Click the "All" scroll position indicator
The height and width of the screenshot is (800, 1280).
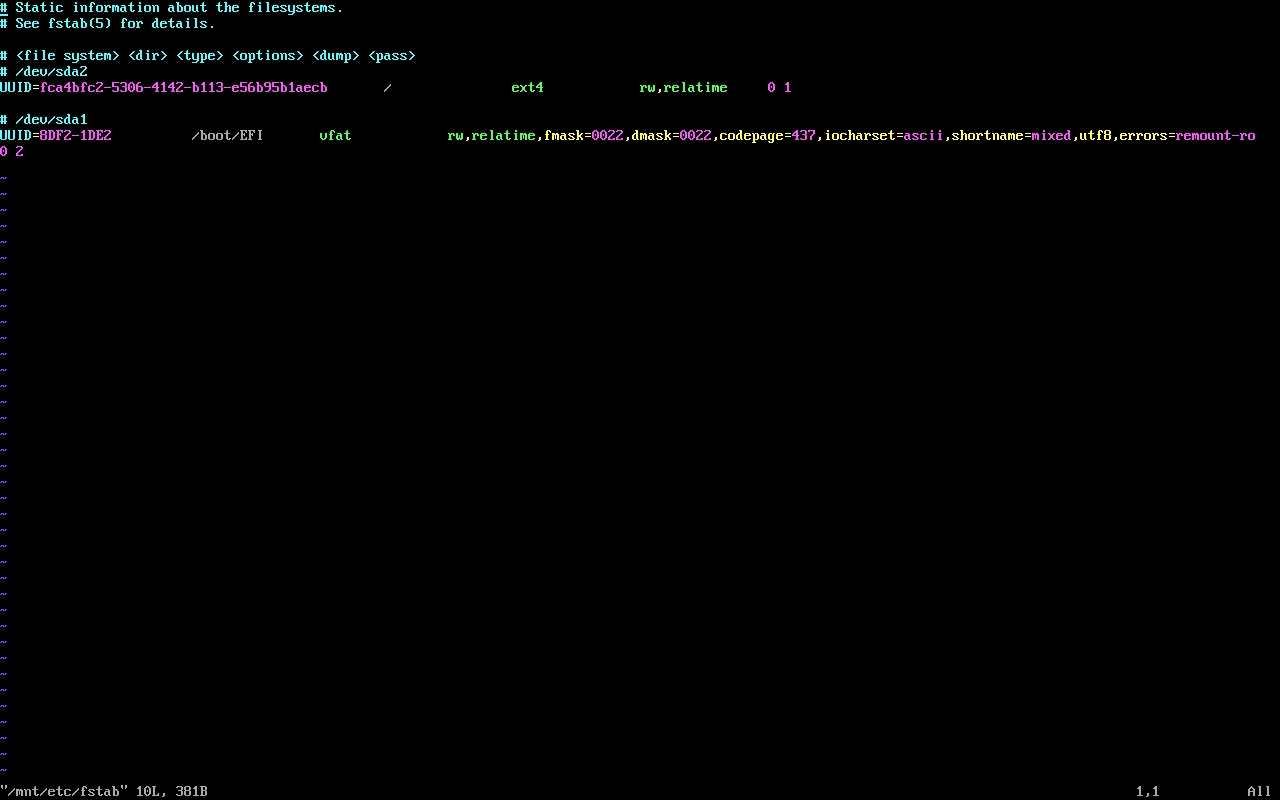pyautogui.click(x=1260, y=792)
